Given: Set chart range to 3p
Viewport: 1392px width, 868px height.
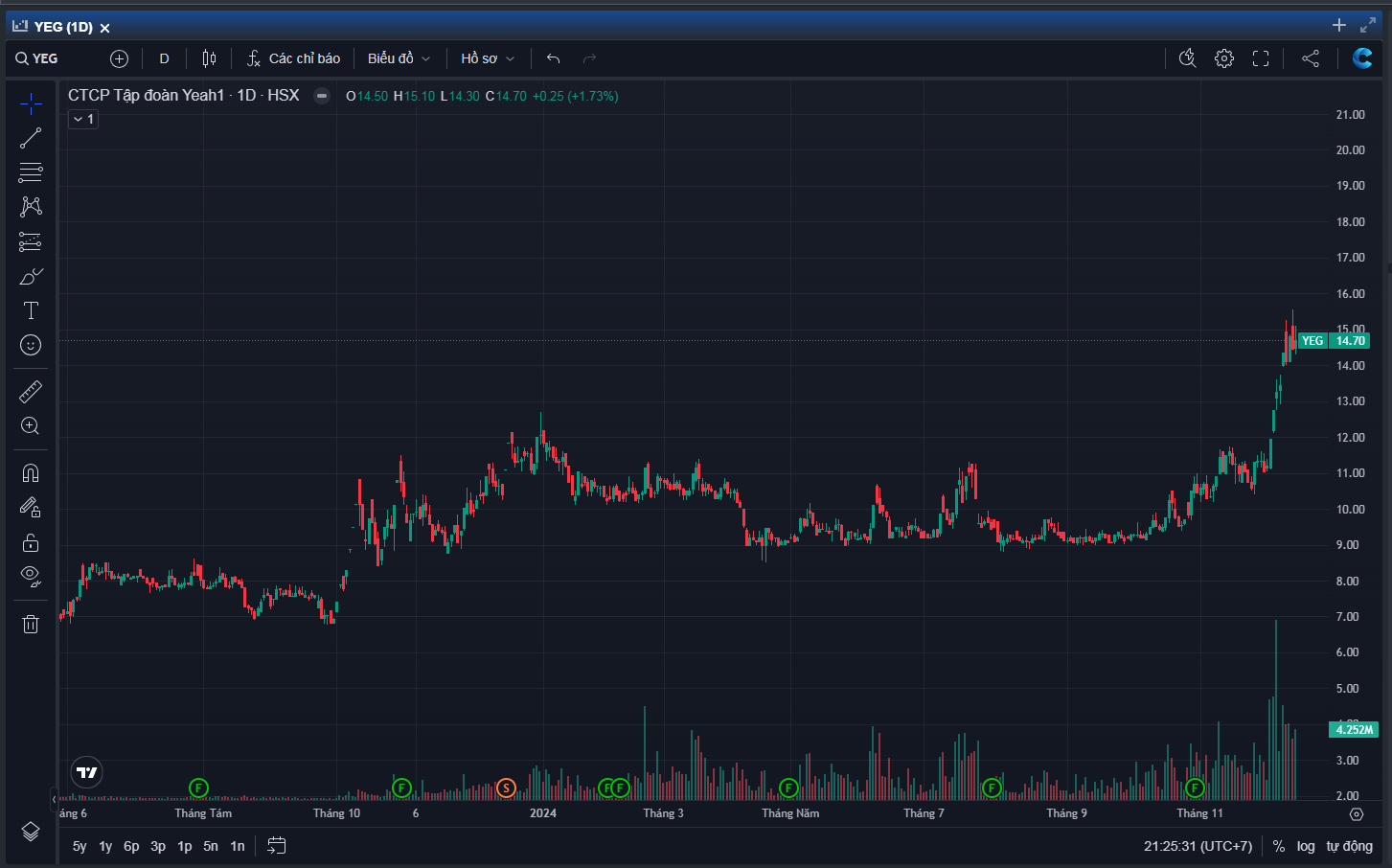Looking at the screenshot, I should 158,846.
